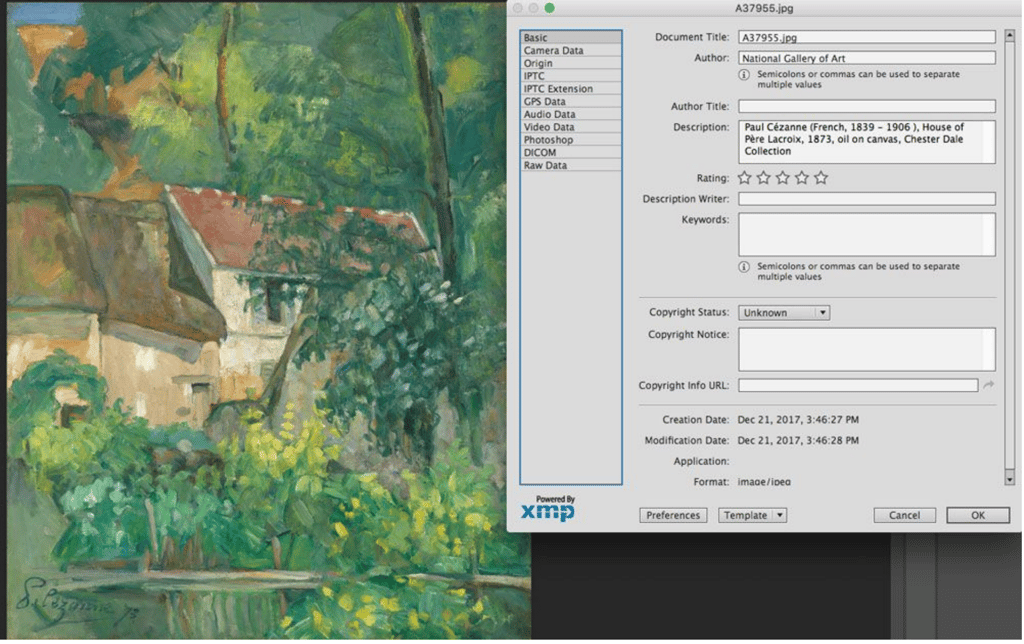
Task: Show the Raw Data category
Action: (571, 165)
